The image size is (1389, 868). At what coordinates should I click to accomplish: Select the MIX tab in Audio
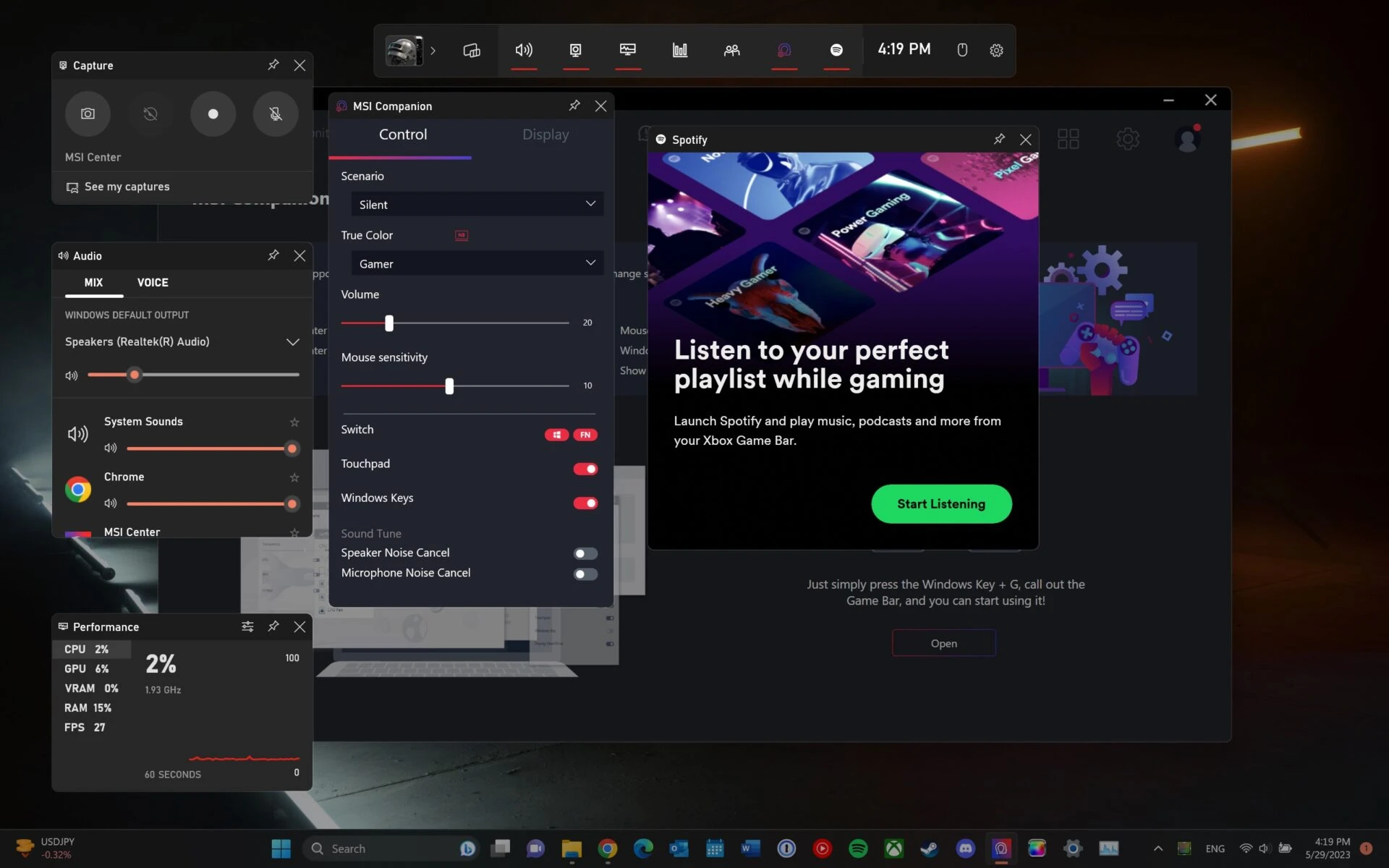93,283
